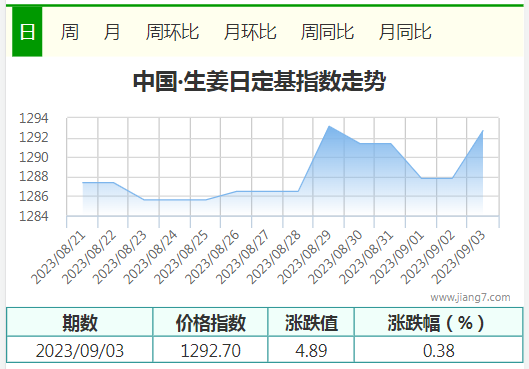Switch to the 周 weekly tab
Screen dimensions: 529x369
(70, 32)
